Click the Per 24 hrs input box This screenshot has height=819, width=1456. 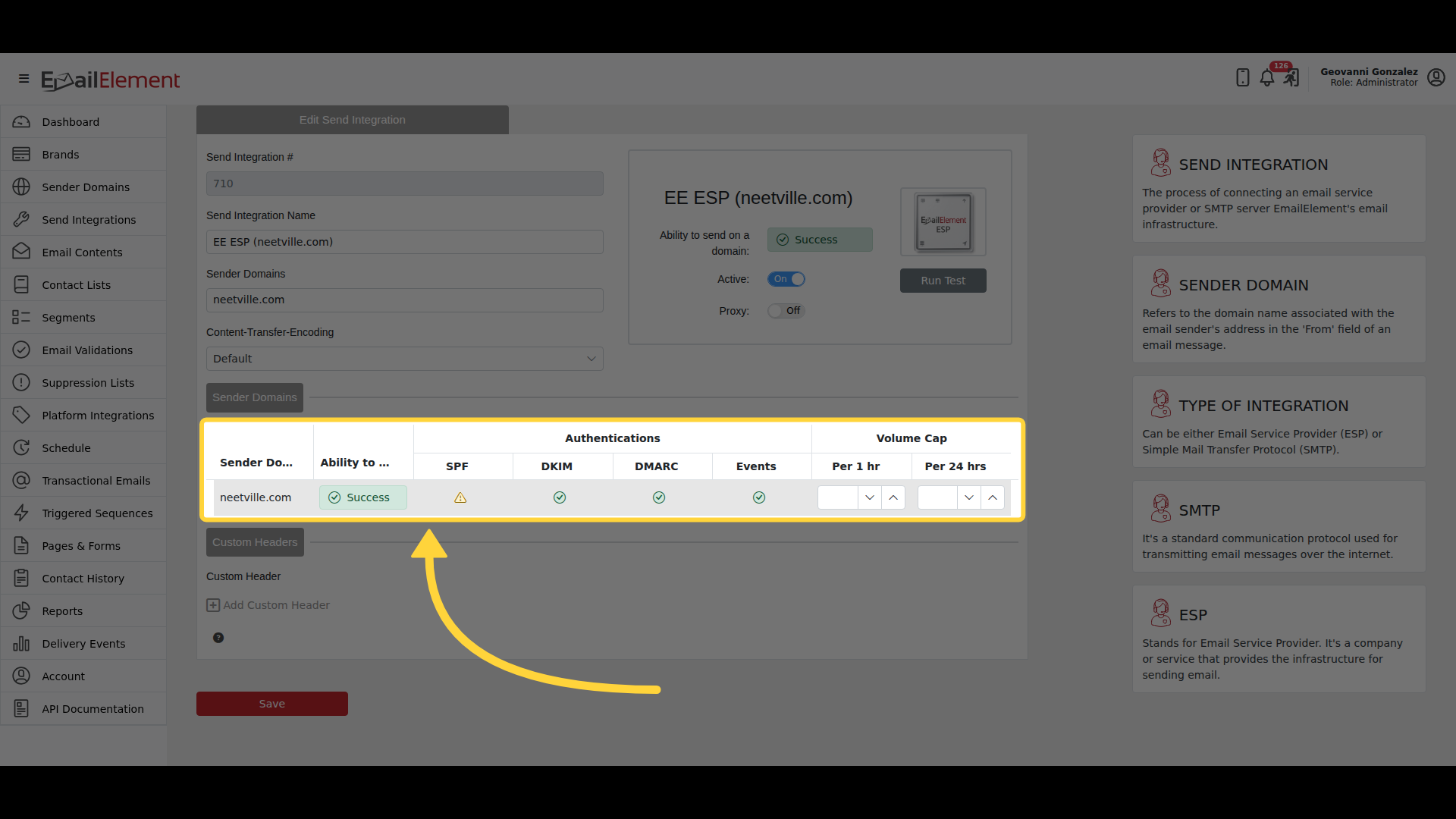tap(937, 497)
